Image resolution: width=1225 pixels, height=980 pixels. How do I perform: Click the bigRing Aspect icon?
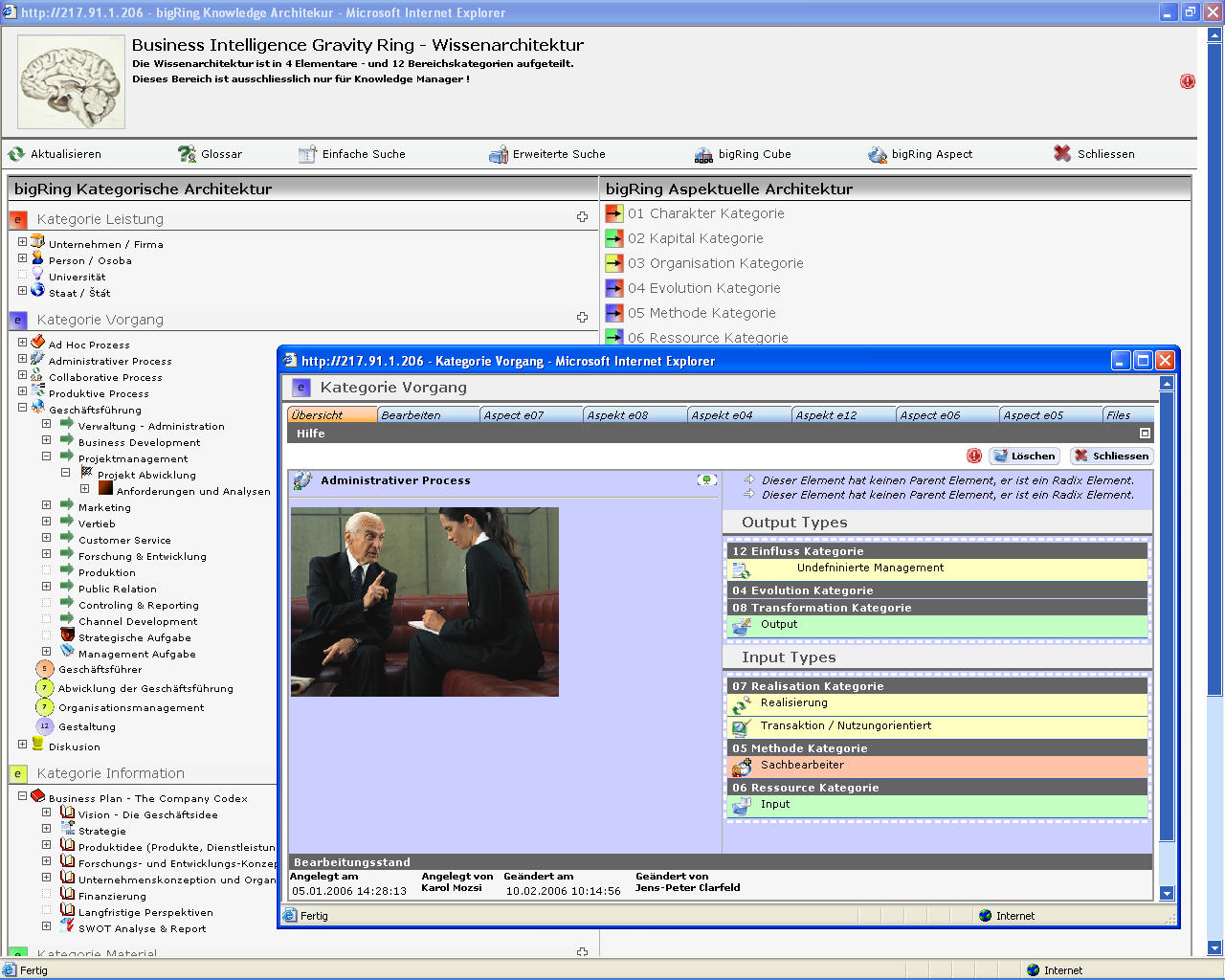coord(878,154)
